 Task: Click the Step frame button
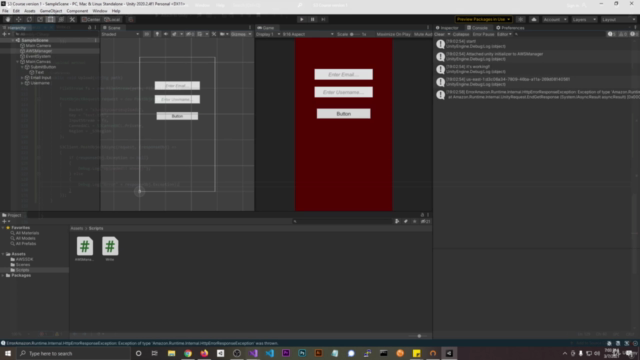[x=323, y=19]
